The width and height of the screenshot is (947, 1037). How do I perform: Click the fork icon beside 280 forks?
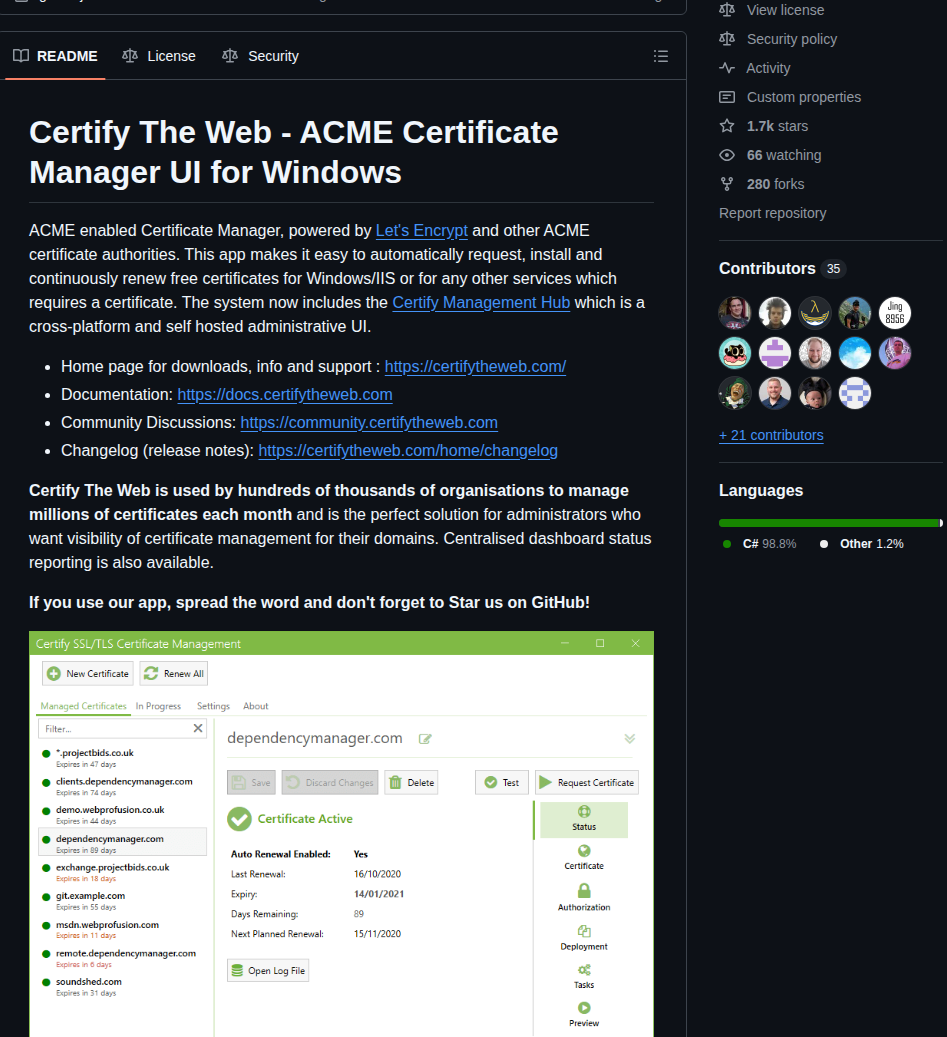coord(727,184)
